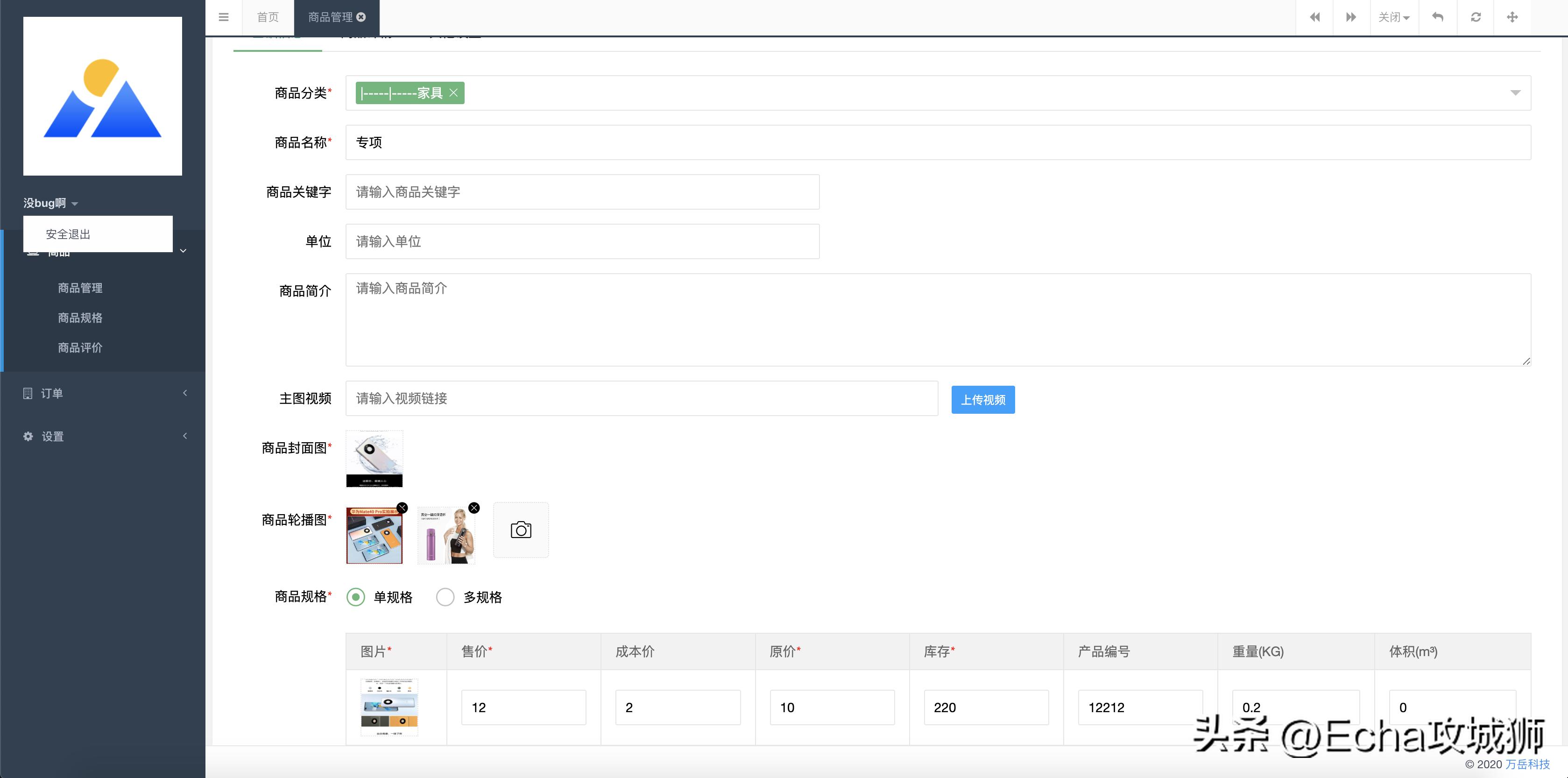
Task: Click 安全退出 to log out
Action: 67,234
